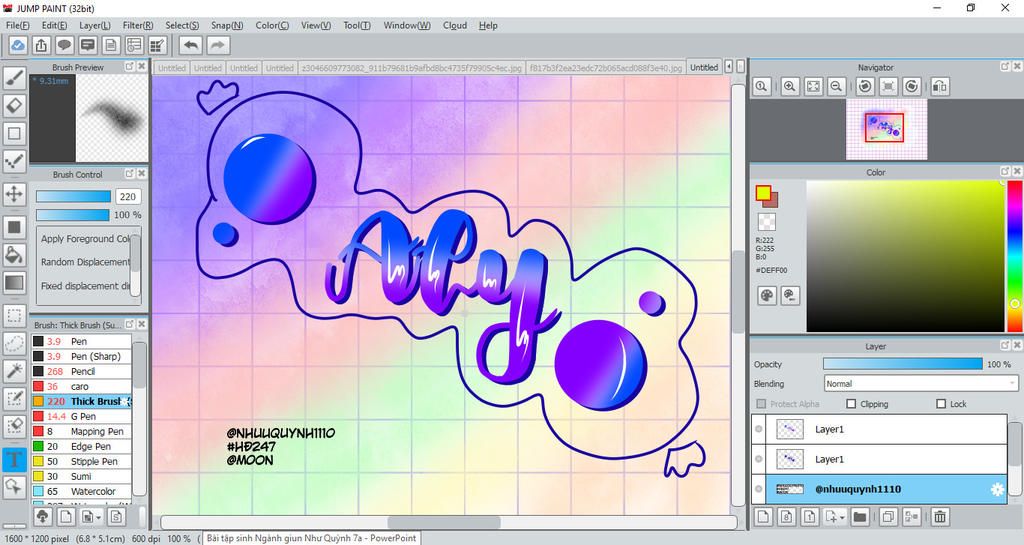This screenshot has width=1024, height=545.
Task: Select the G Pen brush
Action: pyautogui.click(x=82, y=416)
